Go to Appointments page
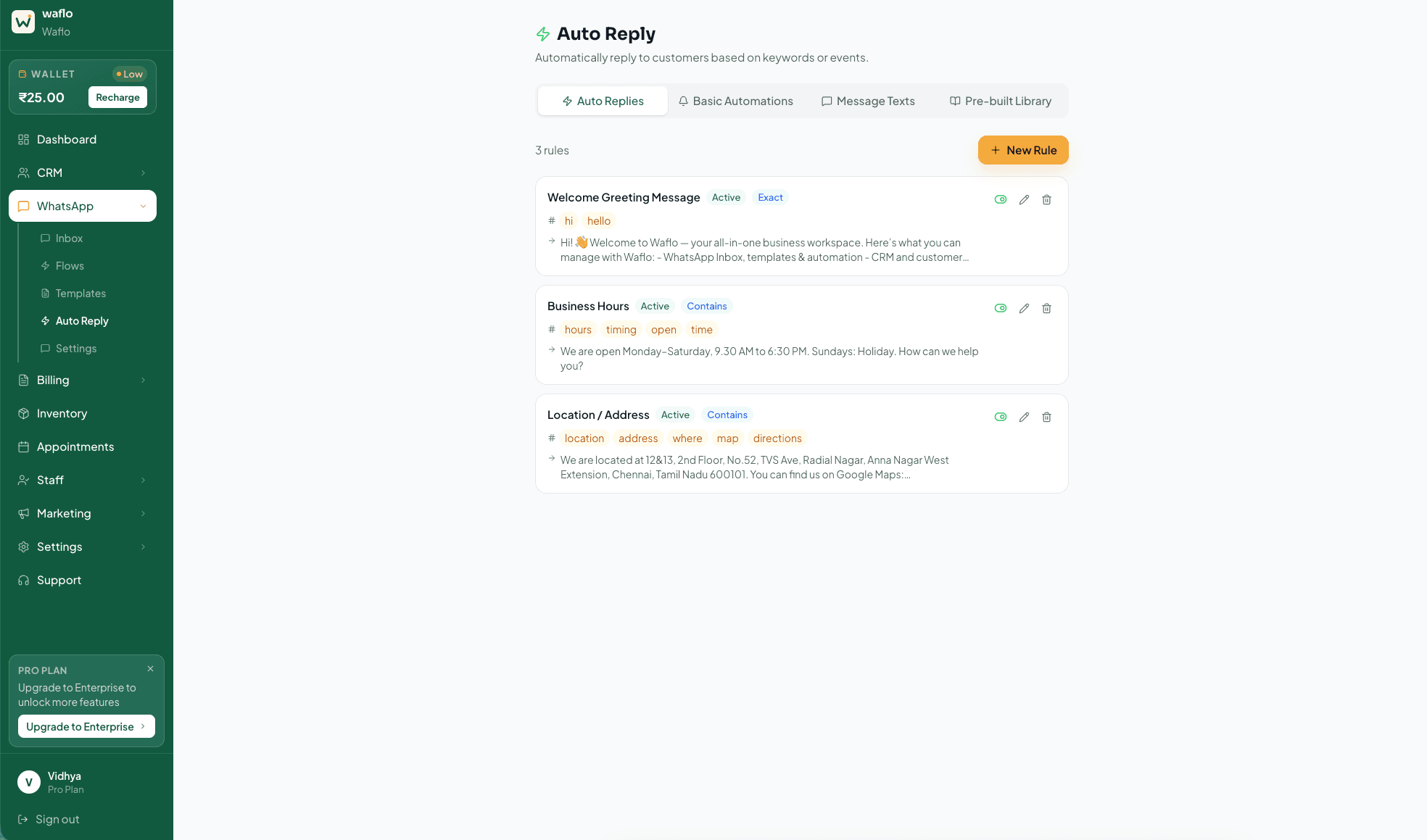Viewport: 1427px width, 840px height. coord(83,446)
